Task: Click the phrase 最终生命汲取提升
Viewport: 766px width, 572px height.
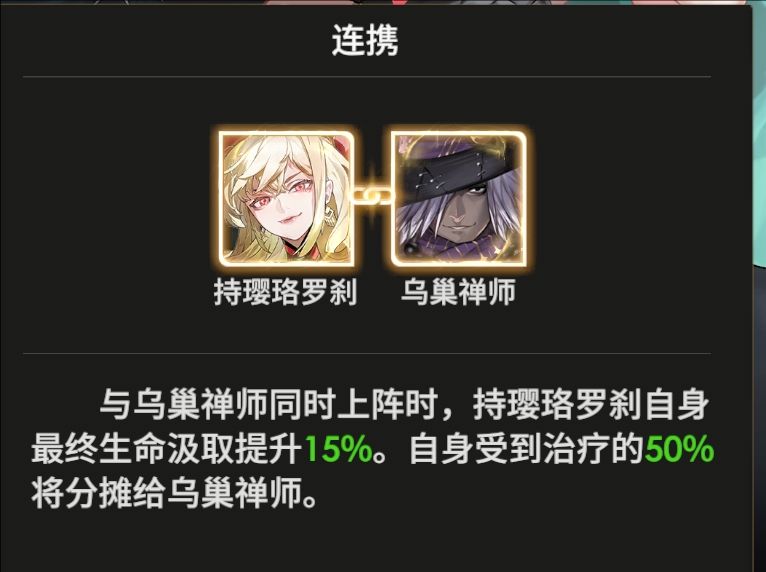Action: 167,449
